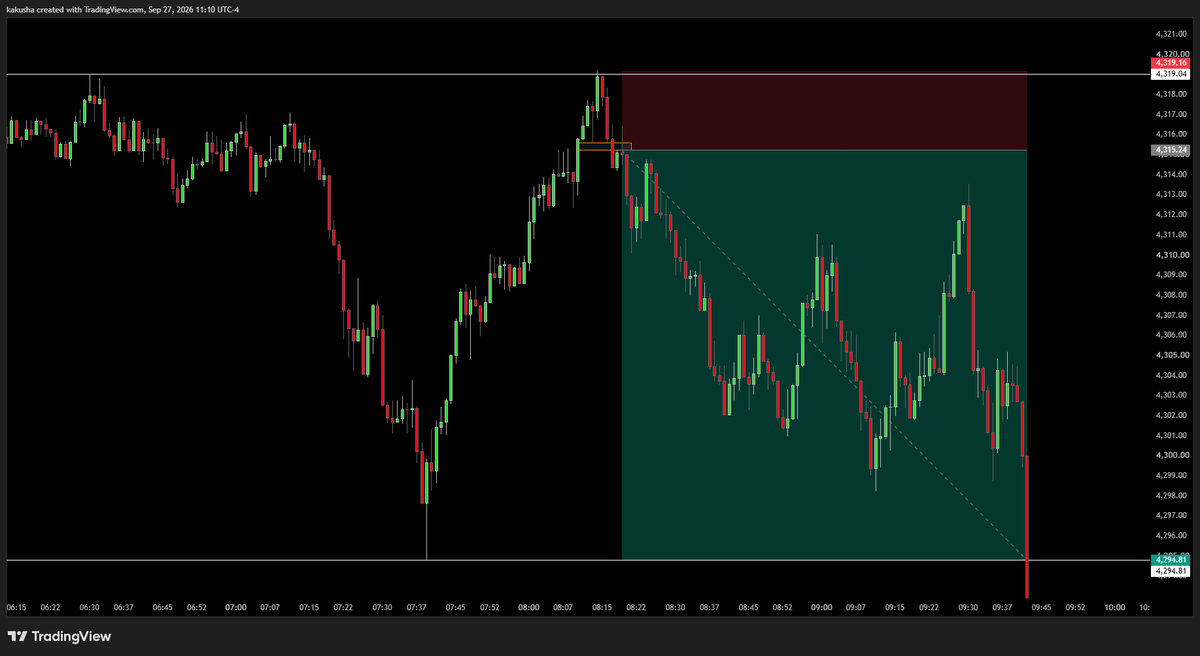The width and height of the screenshot is (1200, 656).
Task: Select the red stop-loss price tag 4,319.16
Action: 1170,62
